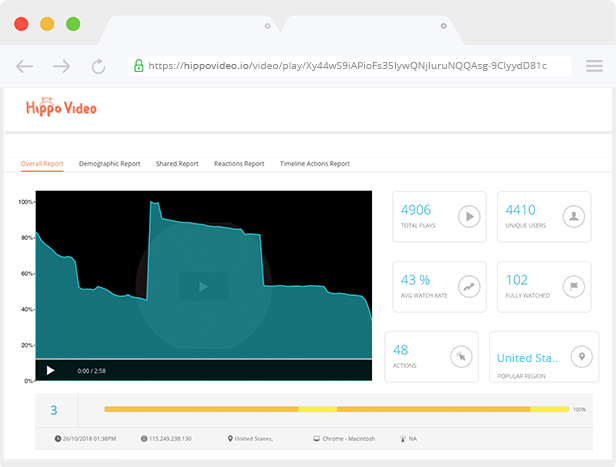616x467 pixels.
Task: Play the video from the control bar
Action: click(50, 370)
